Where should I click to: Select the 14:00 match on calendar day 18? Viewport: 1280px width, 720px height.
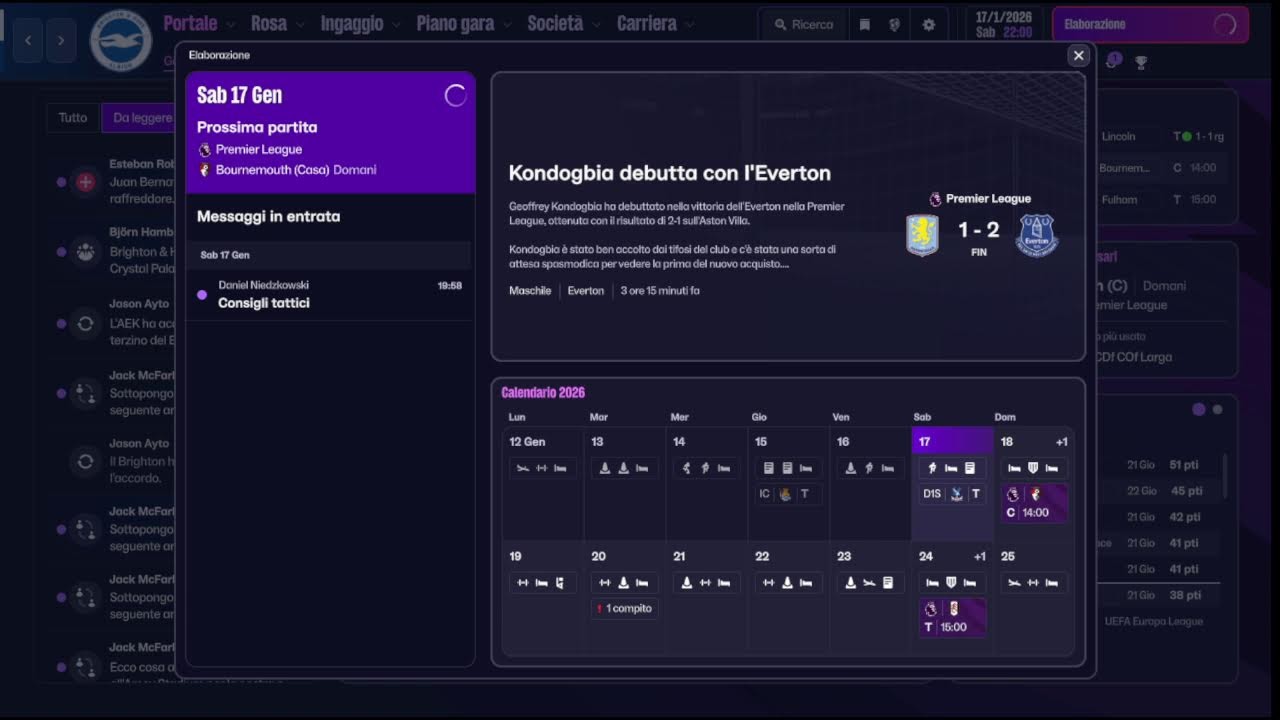pos(1034,503)
